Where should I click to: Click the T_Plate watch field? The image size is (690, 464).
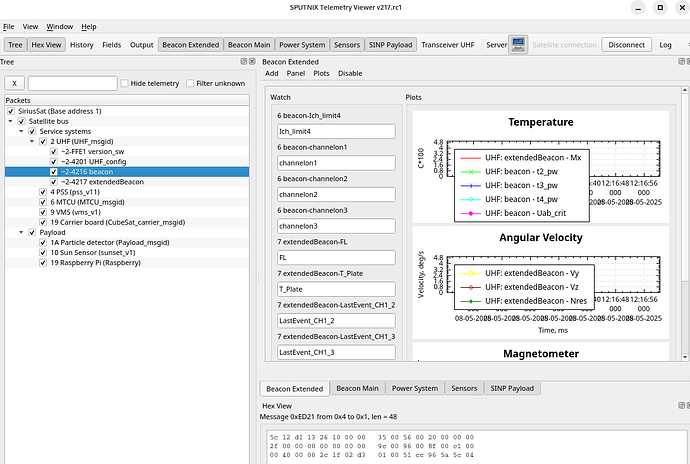tap(337, 289)
